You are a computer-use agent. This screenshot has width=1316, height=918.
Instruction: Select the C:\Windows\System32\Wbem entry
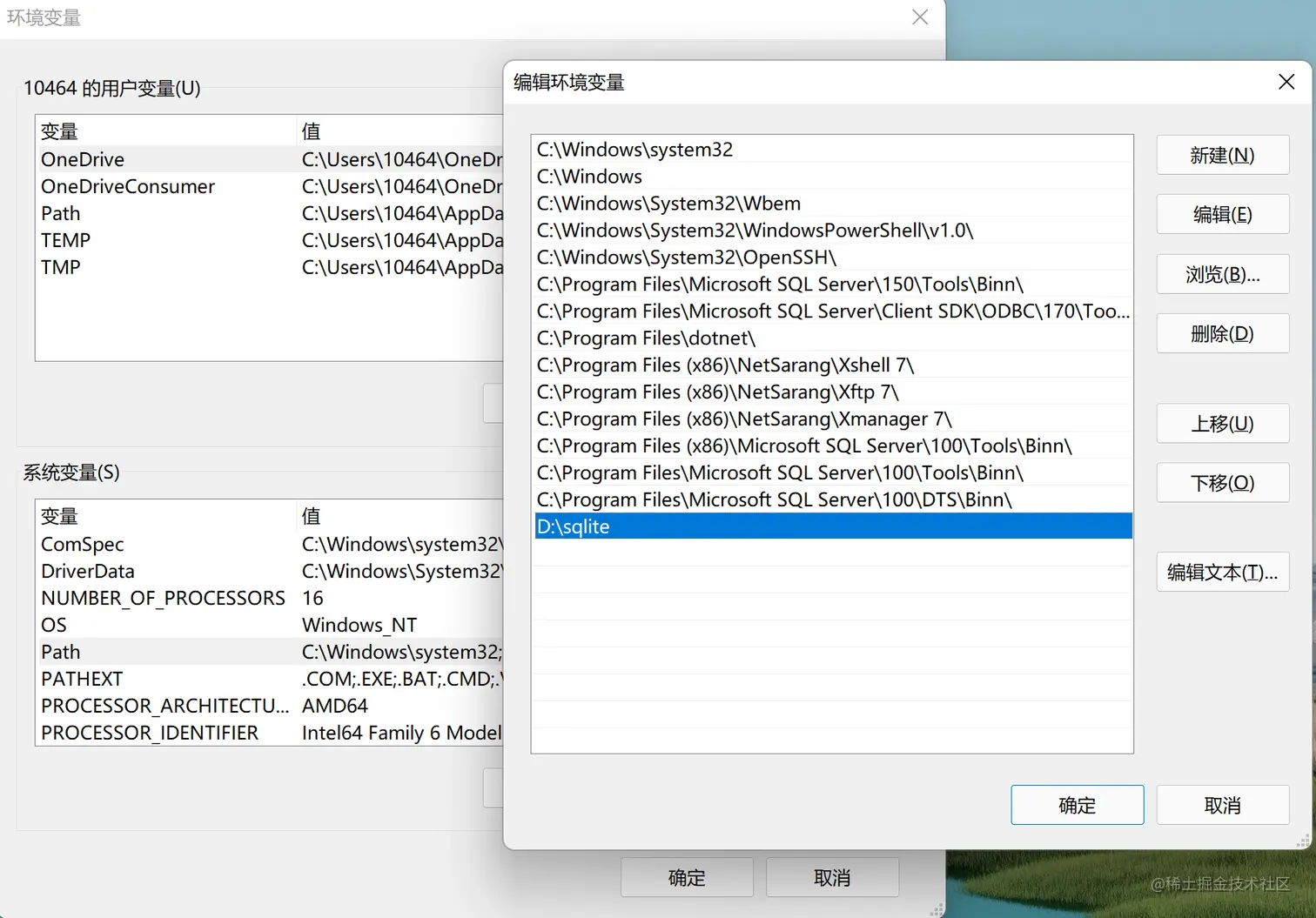click(x=833, y=204)
